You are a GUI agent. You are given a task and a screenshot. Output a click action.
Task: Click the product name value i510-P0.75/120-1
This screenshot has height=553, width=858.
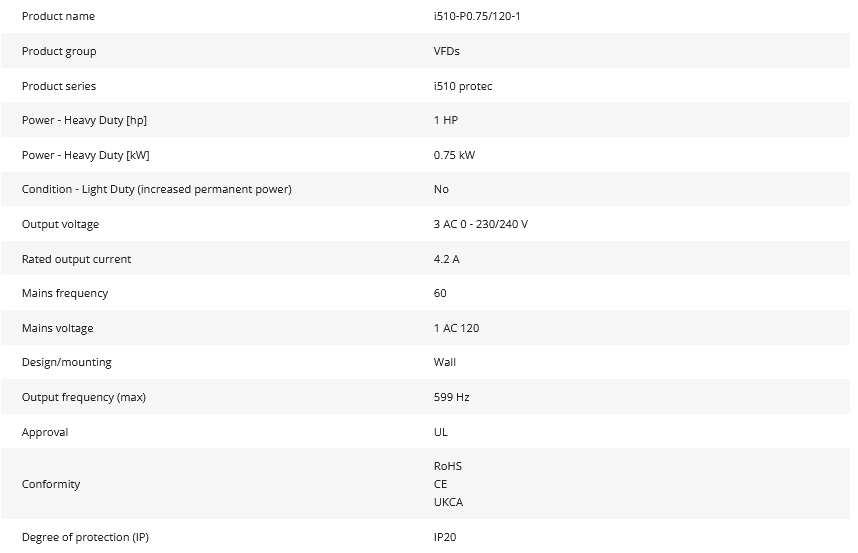tap(477, 17)
